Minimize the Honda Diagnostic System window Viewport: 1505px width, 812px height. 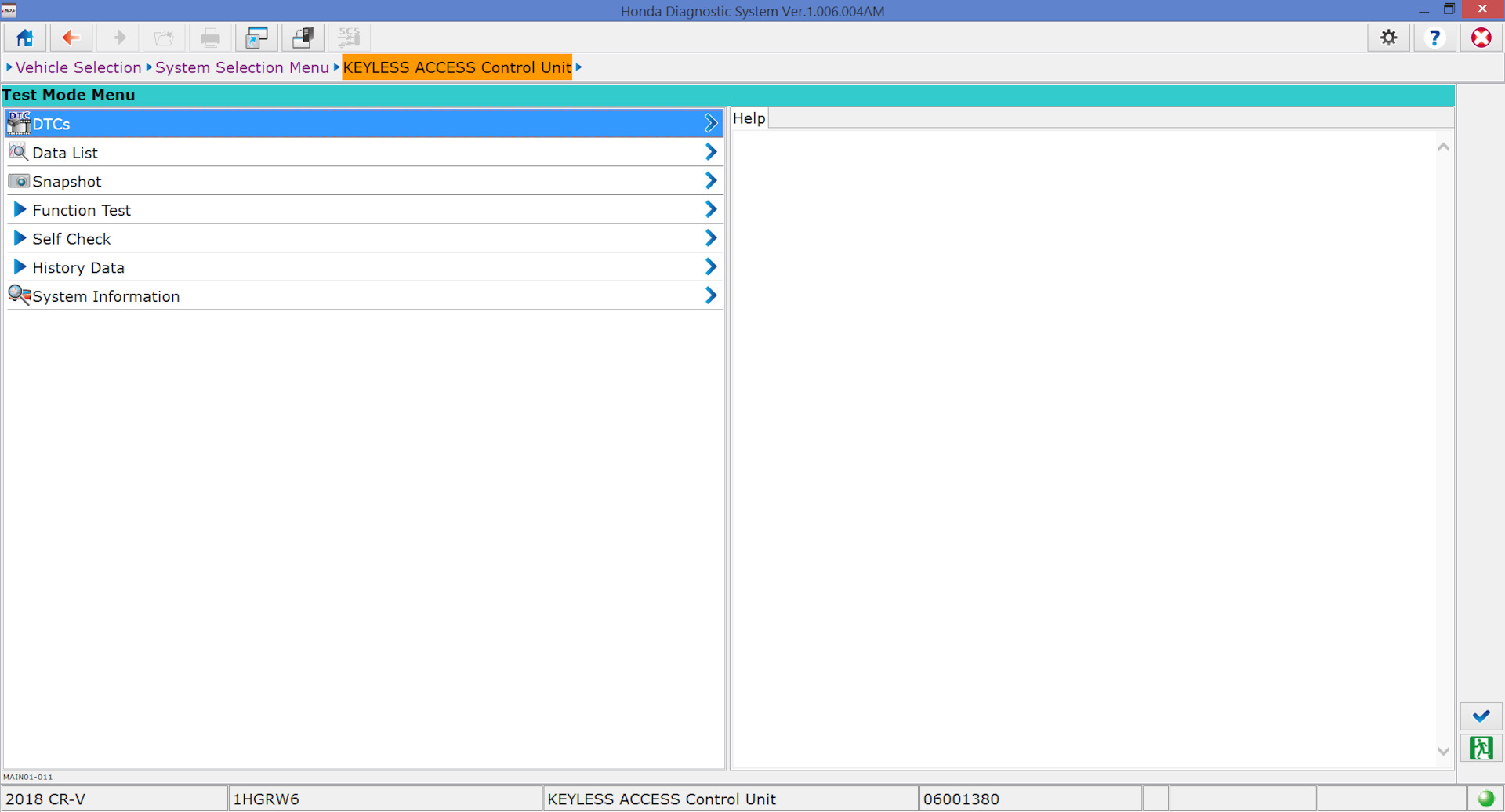(x=1423, y=10)
